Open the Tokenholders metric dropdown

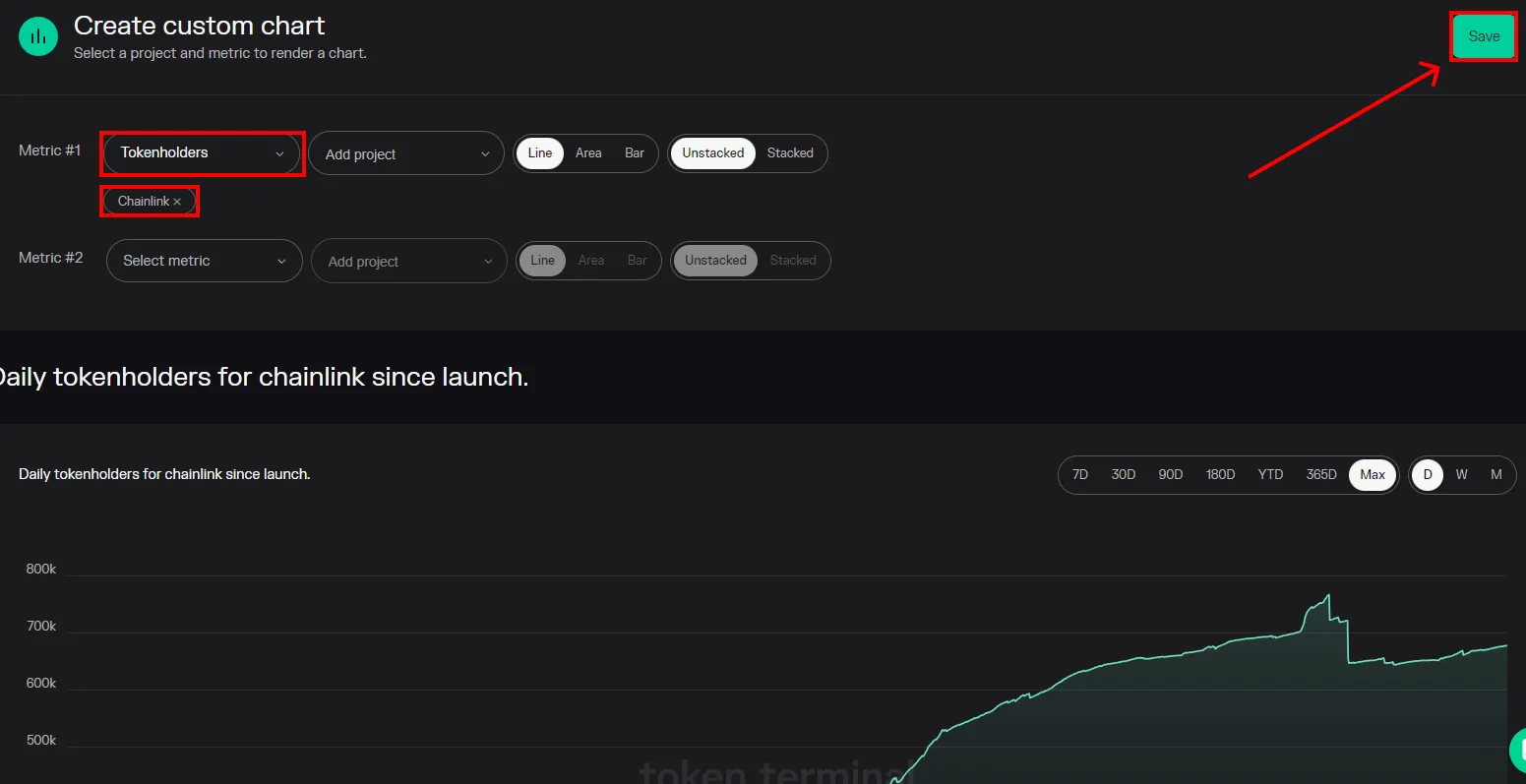pos(203,153)
